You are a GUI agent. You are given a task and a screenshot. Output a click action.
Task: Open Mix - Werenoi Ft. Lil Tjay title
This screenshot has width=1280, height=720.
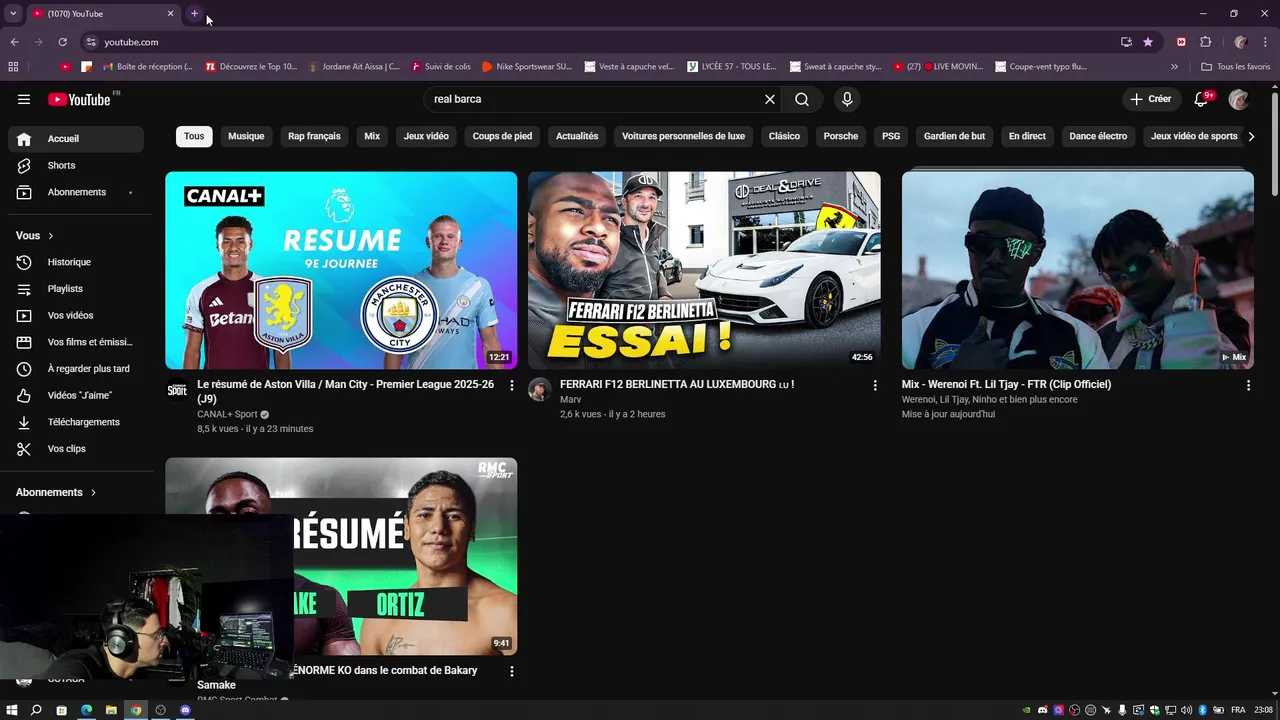click(x=1006, y=384)
